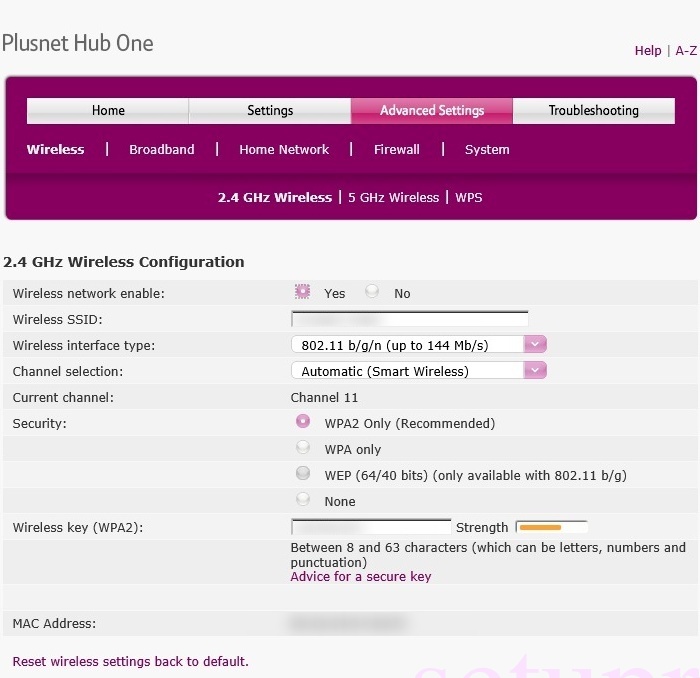Click the Wireless key (WPA2) field
The height and width of the screenshot is (678, 700).
click(x=371, y=527)
